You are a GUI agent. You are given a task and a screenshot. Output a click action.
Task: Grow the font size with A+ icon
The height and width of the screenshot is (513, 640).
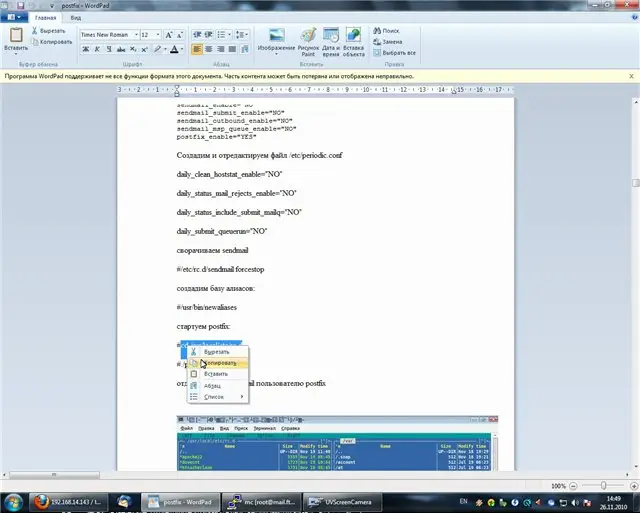[169, 35]
